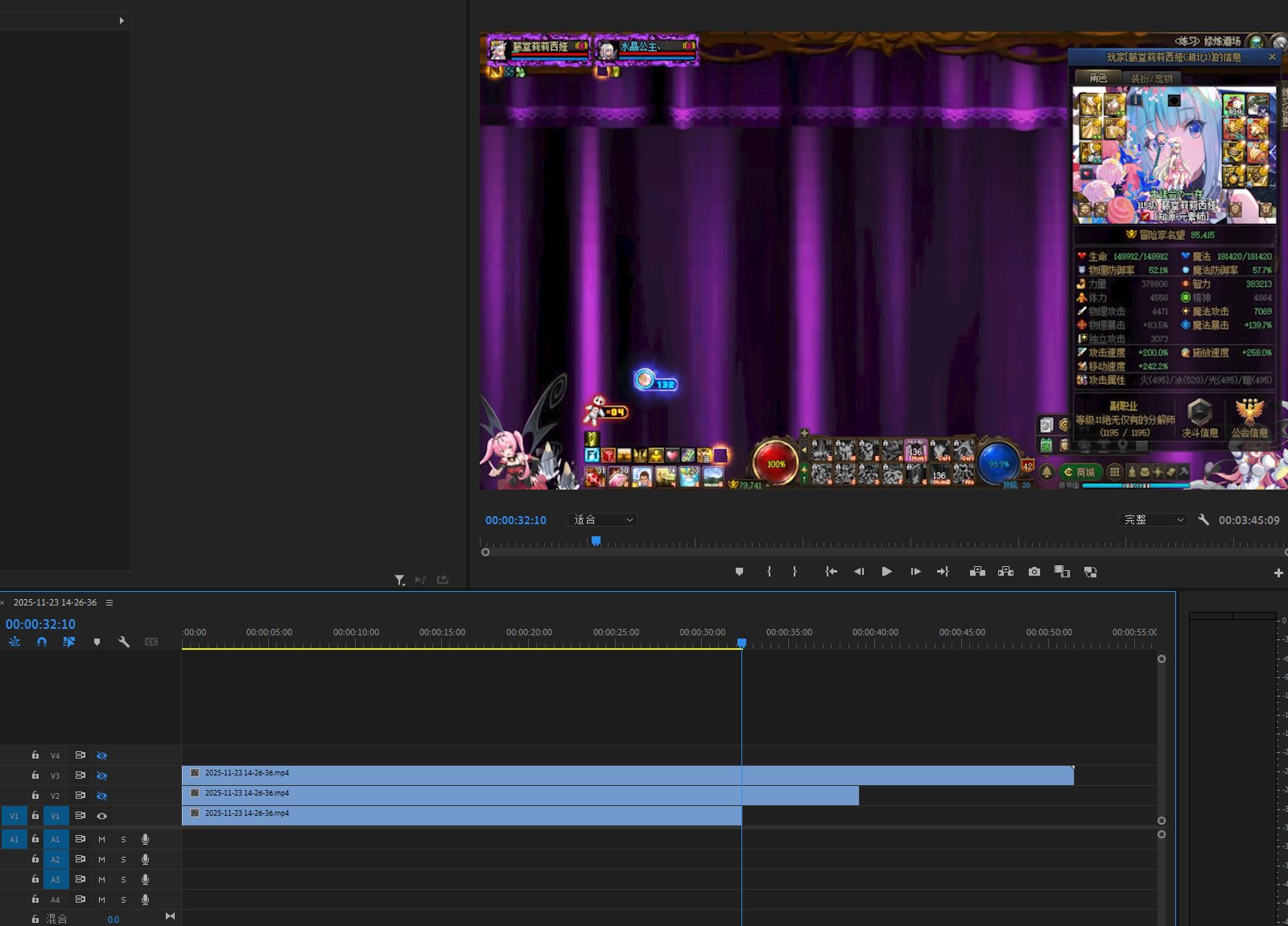Hide track V1 output with eye icon

101,816
